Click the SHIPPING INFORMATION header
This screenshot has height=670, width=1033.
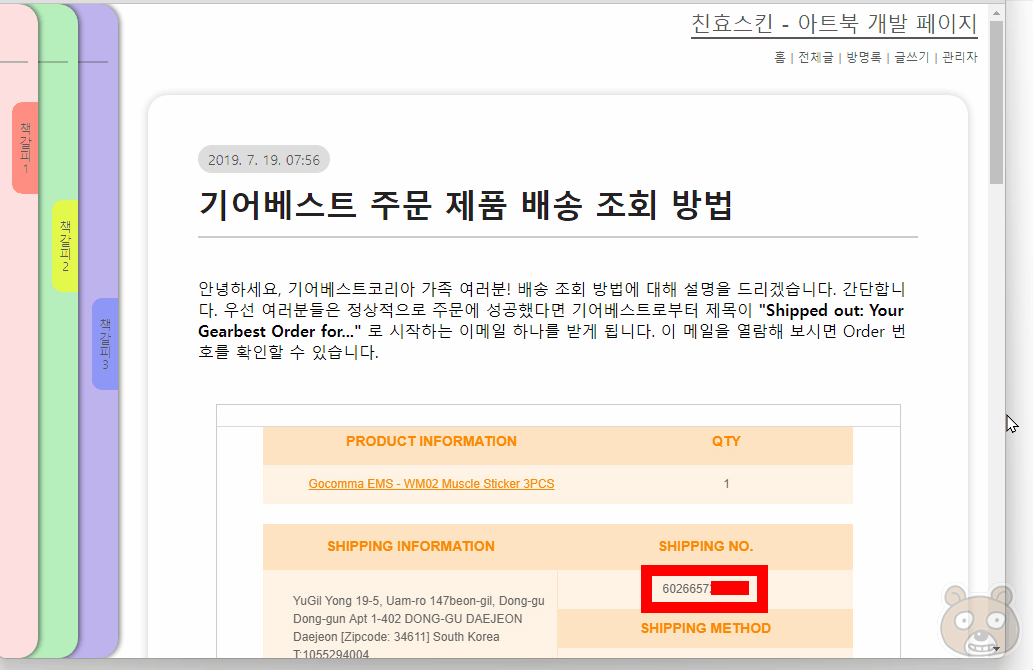coord(410,546)
